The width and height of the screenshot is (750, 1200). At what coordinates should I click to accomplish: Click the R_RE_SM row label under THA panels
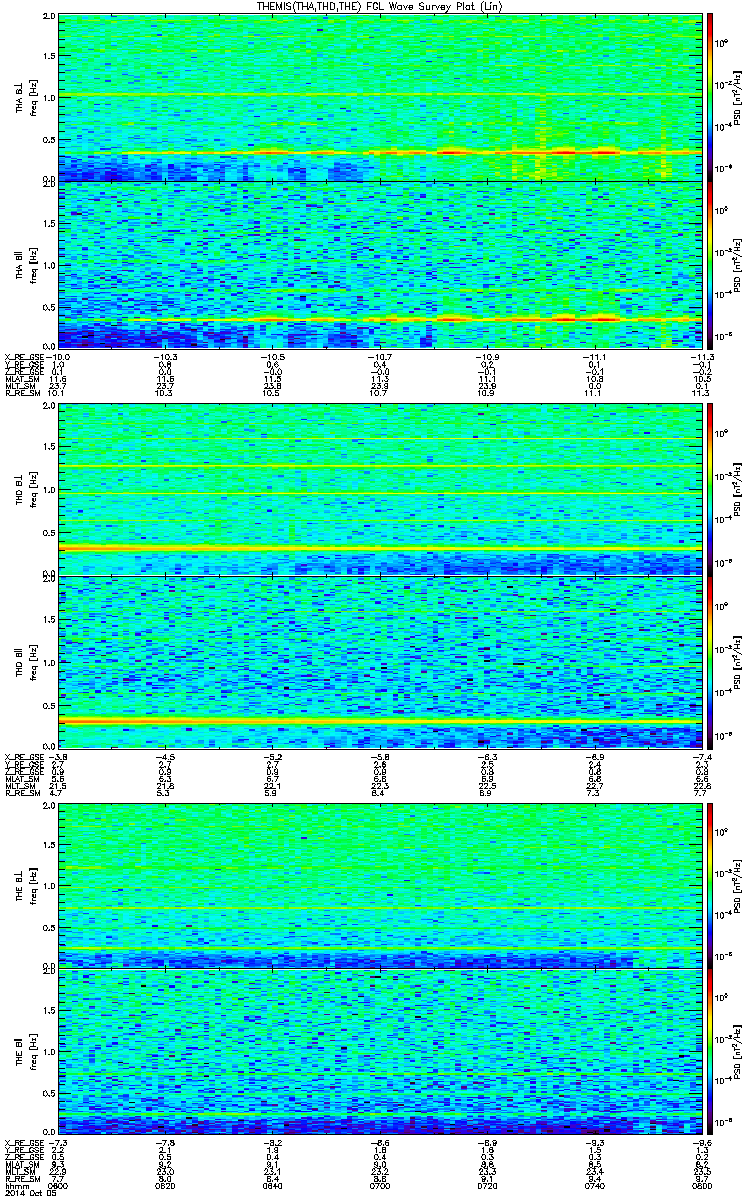point(24,394)
